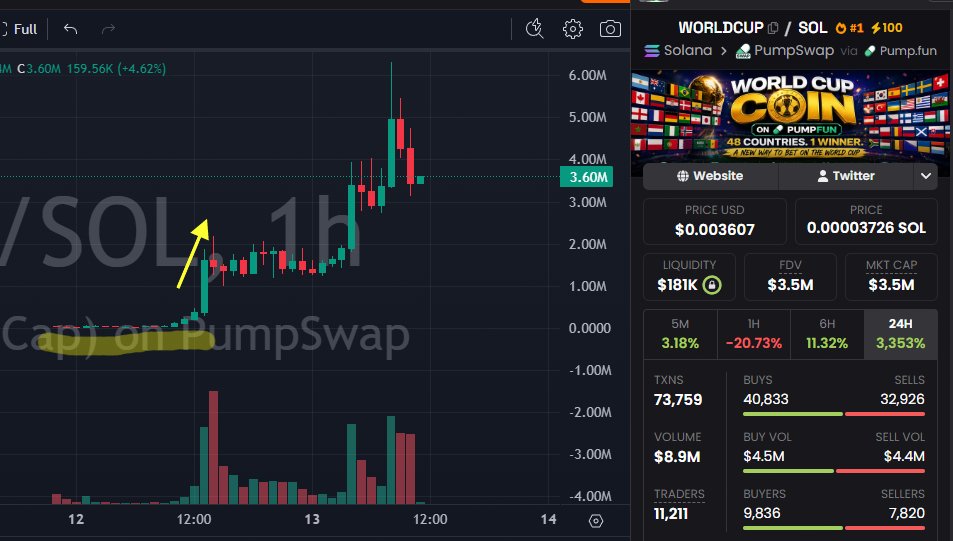The width and height of the screenshot is (953, 541).
Task: Click the liquidity lock icon
Action: [x=712, y=284]
